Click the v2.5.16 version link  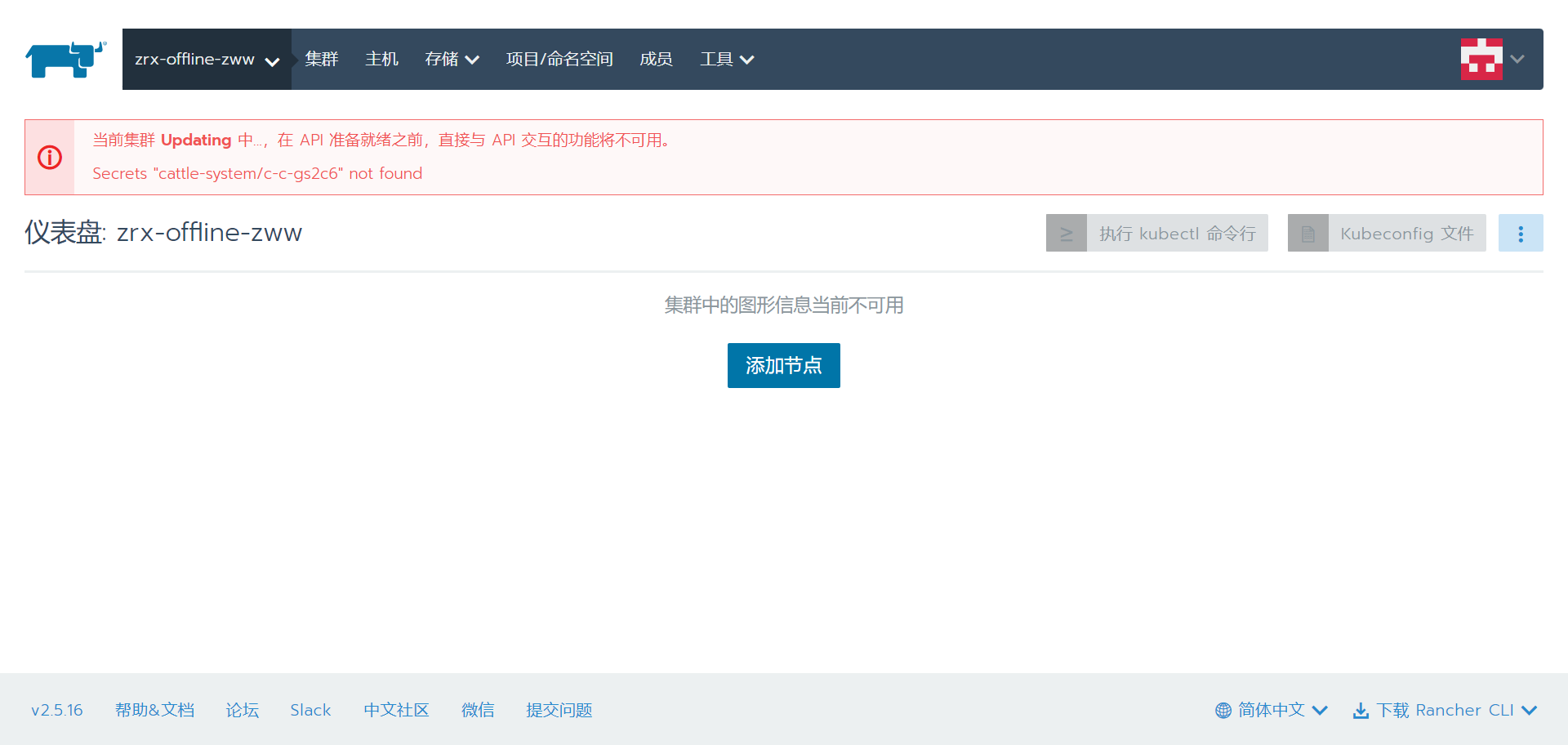pyautogui.click(x=57, y=711)
